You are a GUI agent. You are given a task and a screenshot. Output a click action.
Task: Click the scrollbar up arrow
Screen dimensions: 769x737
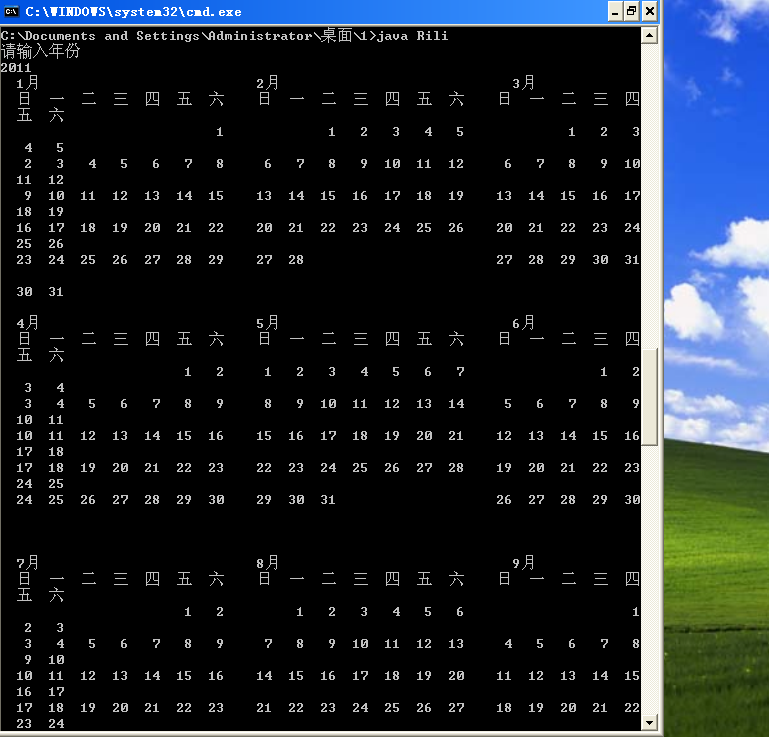649,35
